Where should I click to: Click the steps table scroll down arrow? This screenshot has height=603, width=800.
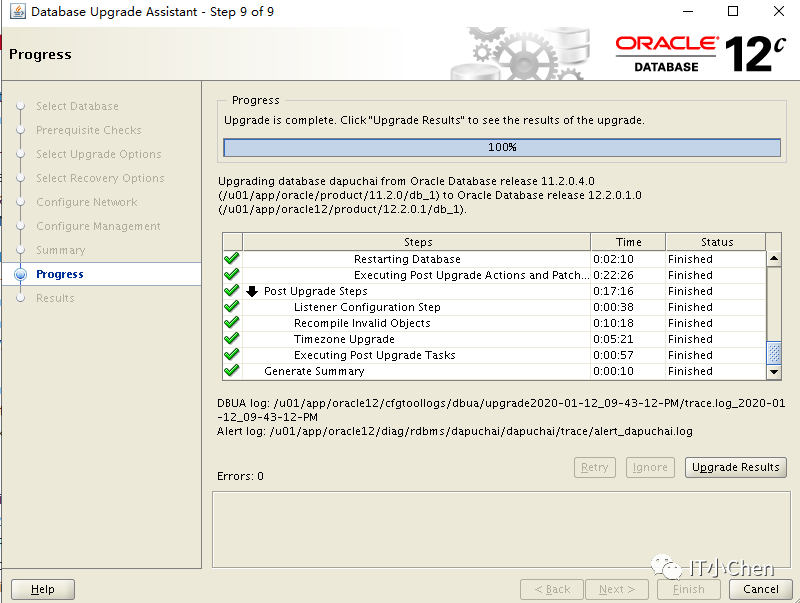(774, 372)
